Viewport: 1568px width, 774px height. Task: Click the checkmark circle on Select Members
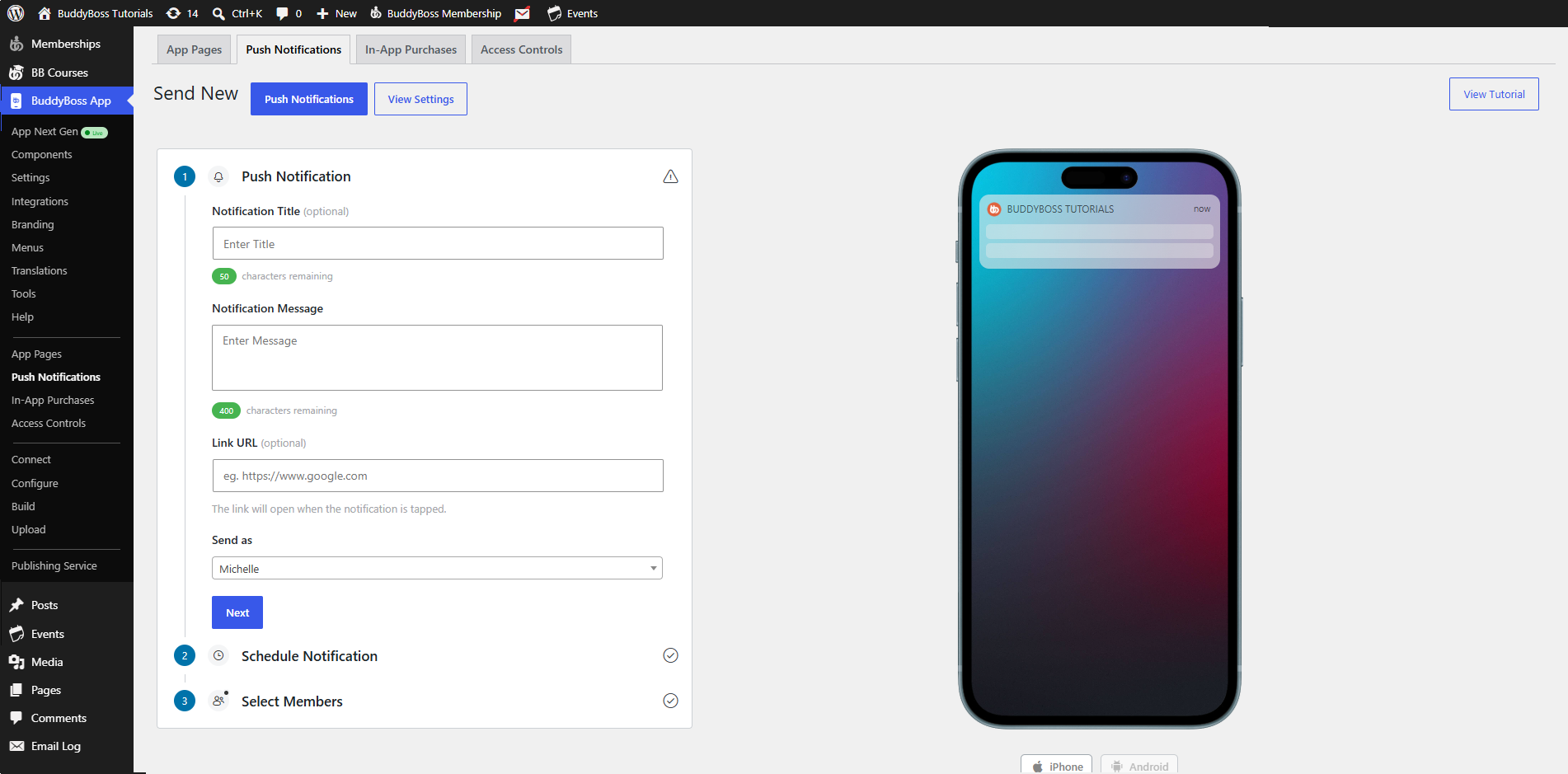coord(670,701)
